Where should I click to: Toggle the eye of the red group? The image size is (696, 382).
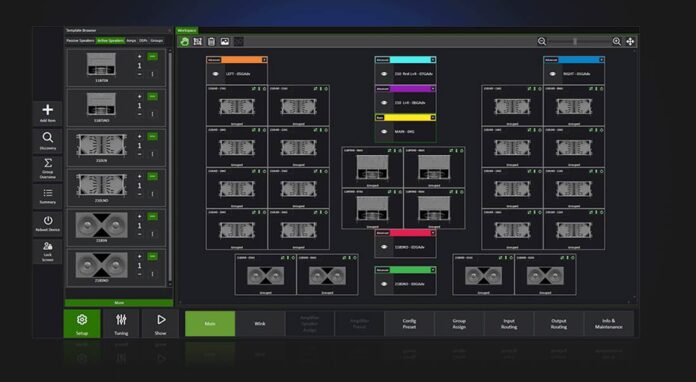coord(384,247)
